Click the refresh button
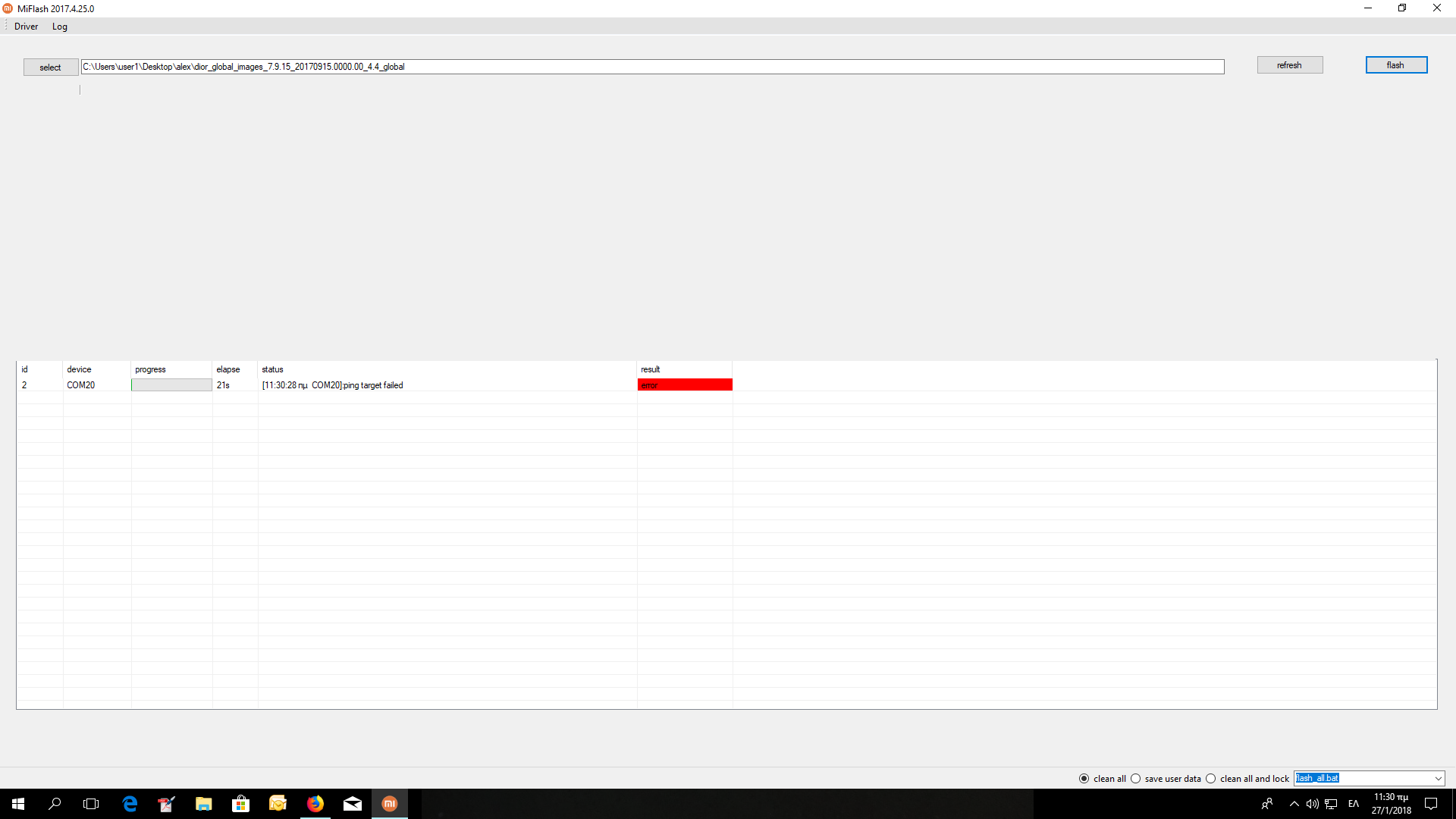Viewport: 1456px width, 819px height. (1289, 65)
